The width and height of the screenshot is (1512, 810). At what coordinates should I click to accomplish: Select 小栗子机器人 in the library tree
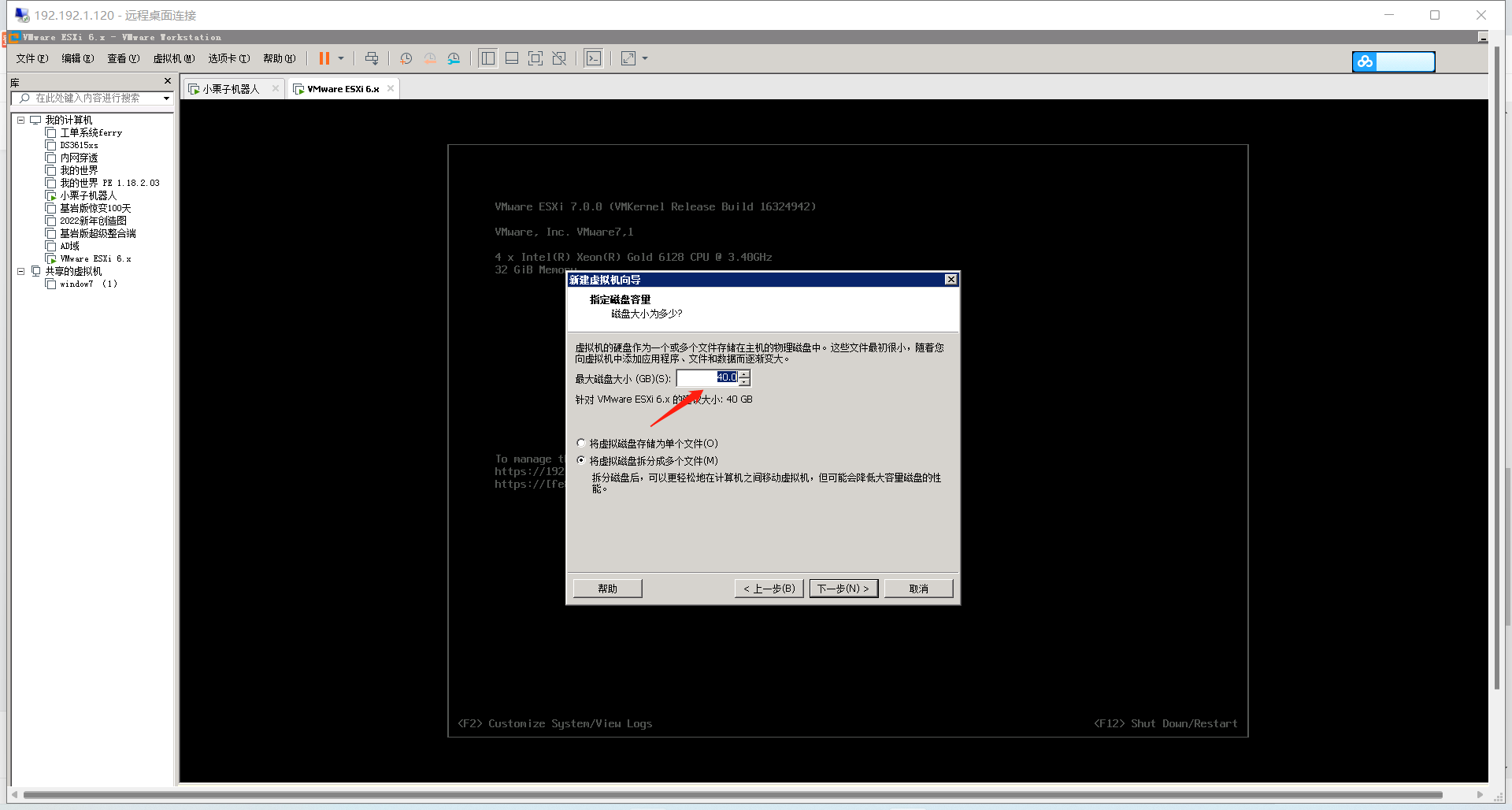[x=88, y=195]
